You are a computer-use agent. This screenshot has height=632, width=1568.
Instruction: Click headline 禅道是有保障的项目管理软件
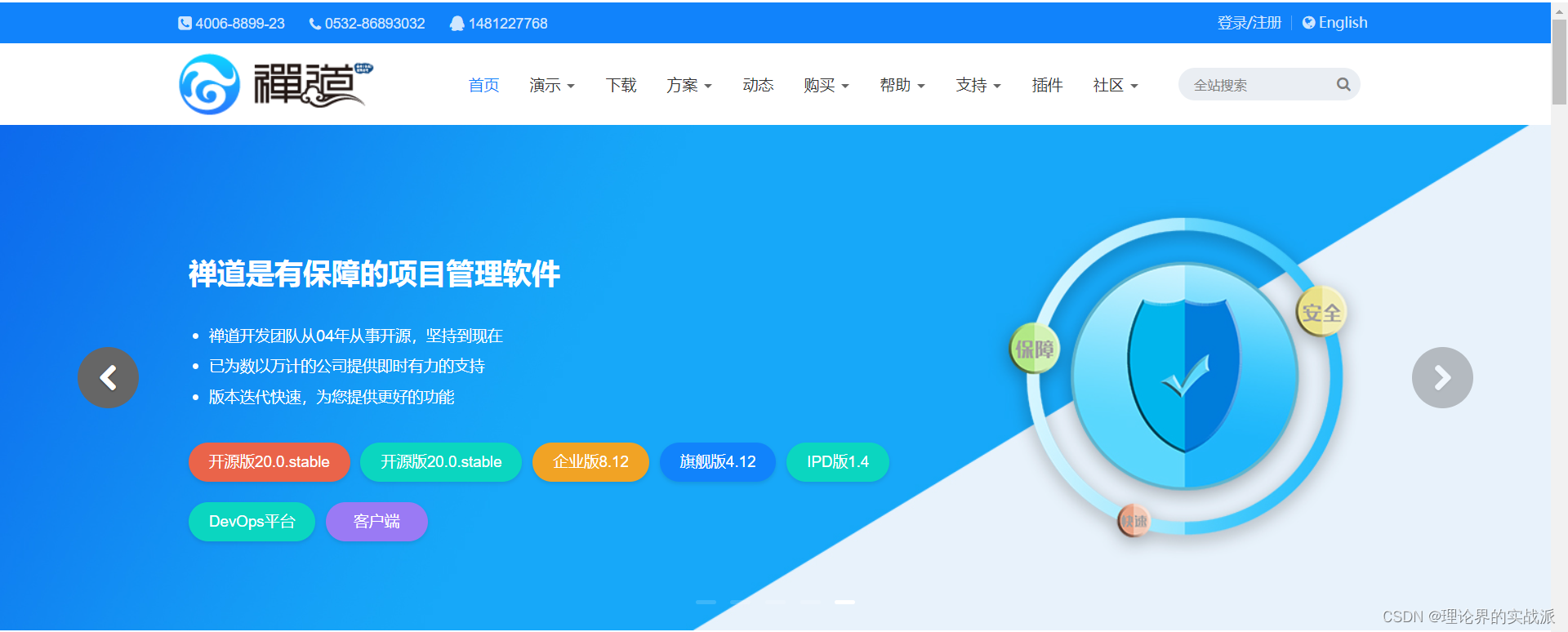[x=374, y=274]
